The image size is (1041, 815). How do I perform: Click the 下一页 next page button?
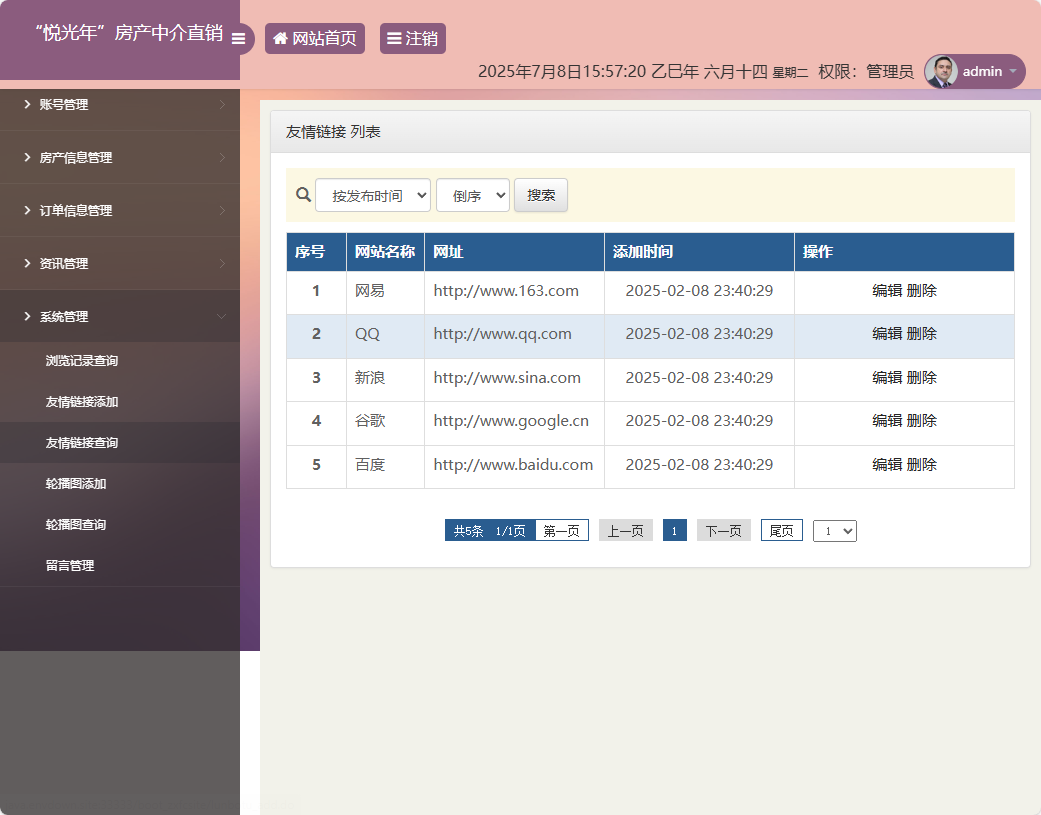pos(723,530)
